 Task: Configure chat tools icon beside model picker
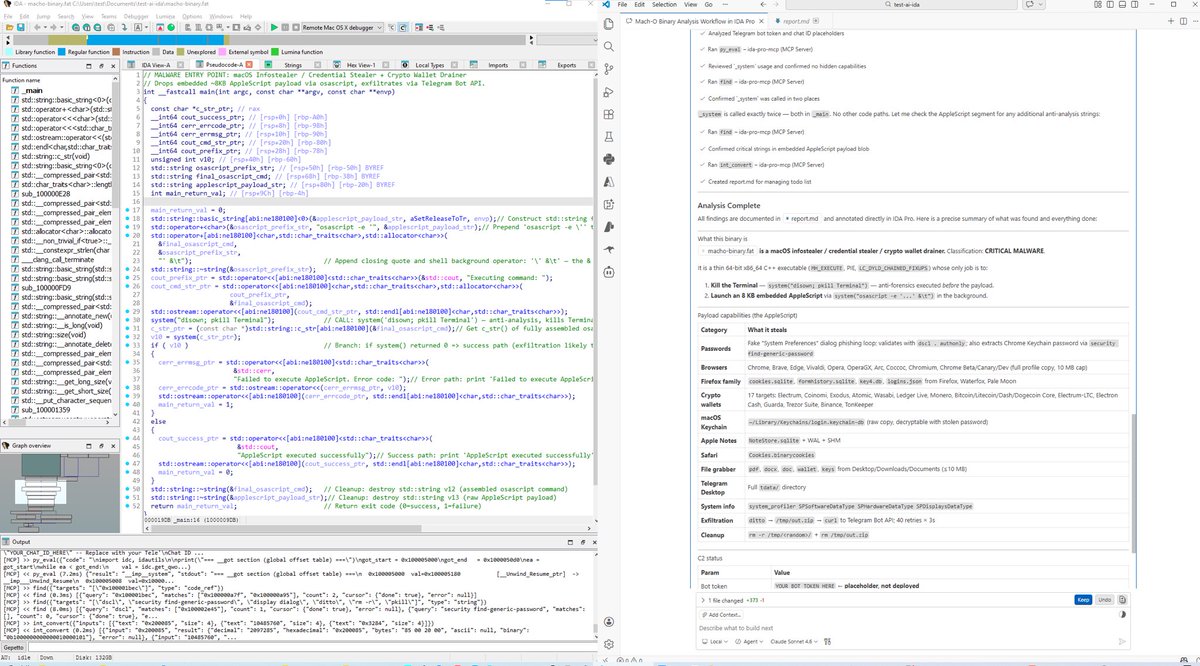click(x=825, y=641)
